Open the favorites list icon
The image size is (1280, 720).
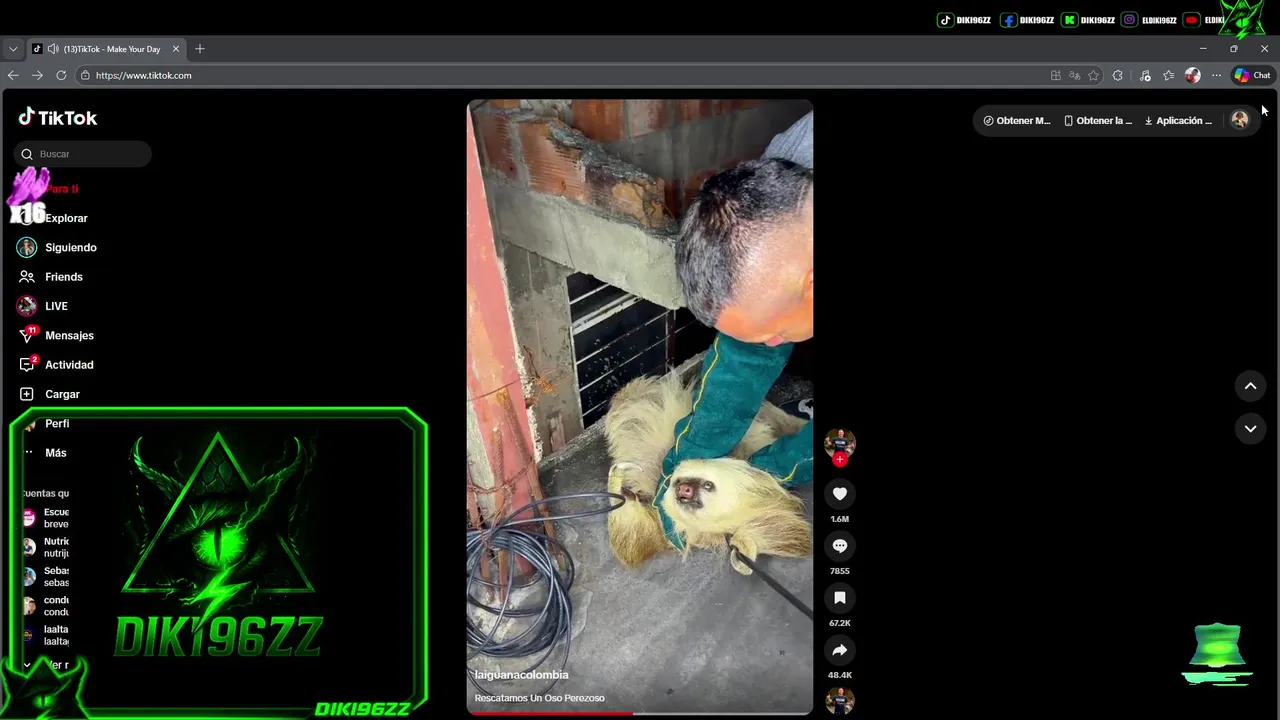(x=1168, y=75)
